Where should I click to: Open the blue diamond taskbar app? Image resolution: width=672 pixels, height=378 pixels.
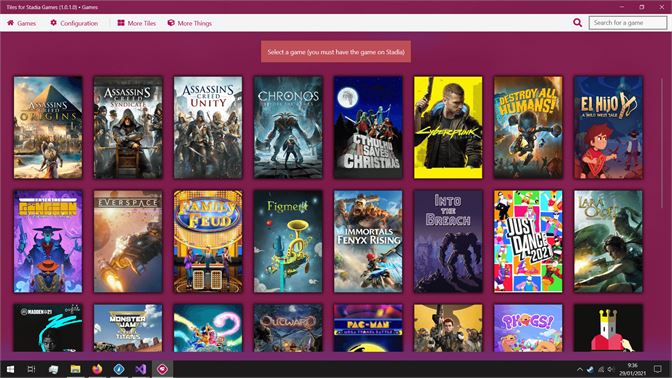[119, 369]
